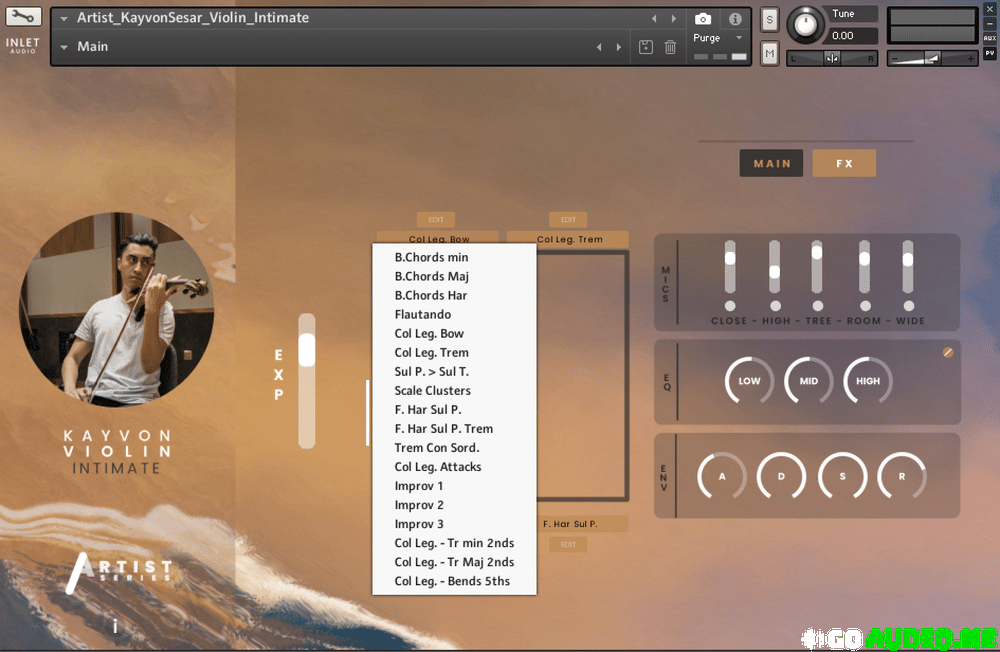Save the current snapshot with the disk icon
Image resolution: width=1000 pixels, height=652 pixels.
[645, 47]
